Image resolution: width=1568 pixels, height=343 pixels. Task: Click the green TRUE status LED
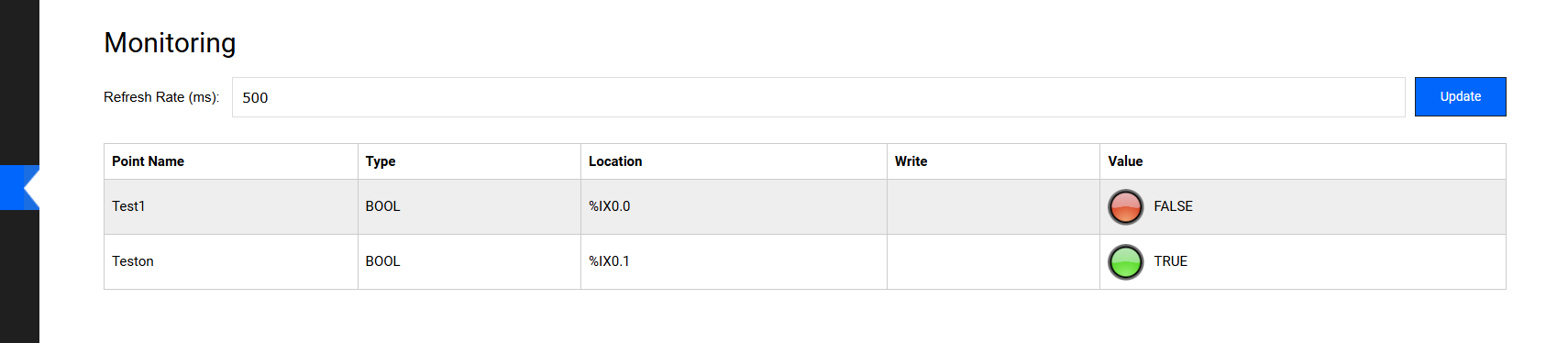point(1125,262)
